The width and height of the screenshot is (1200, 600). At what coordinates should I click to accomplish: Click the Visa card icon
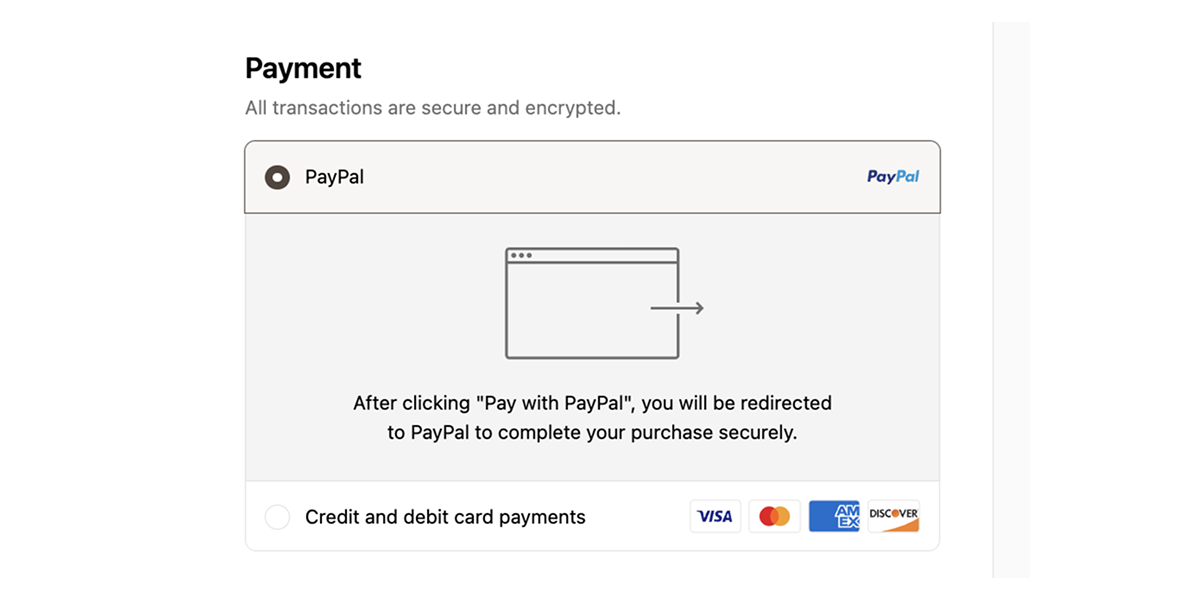715,517
